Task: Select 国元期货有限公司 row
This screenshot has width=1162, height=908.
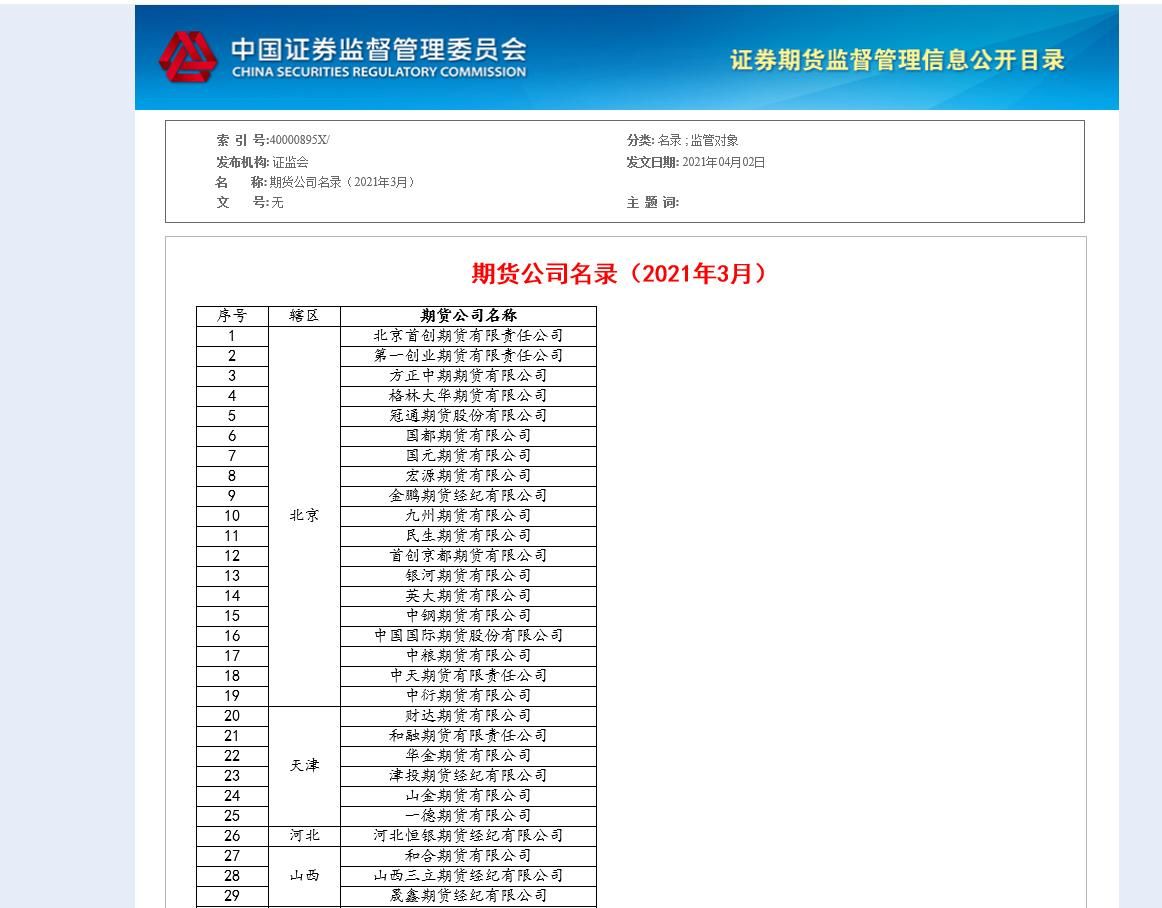Action: tap(468, 456)
